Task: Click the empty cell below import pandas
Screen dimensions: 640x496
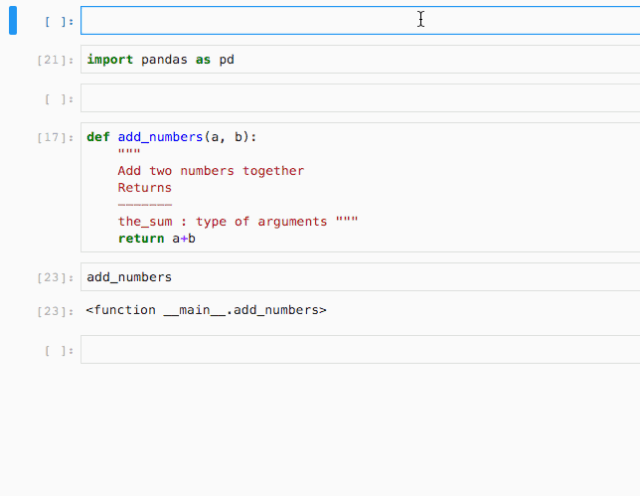Action: pos(360,98)
